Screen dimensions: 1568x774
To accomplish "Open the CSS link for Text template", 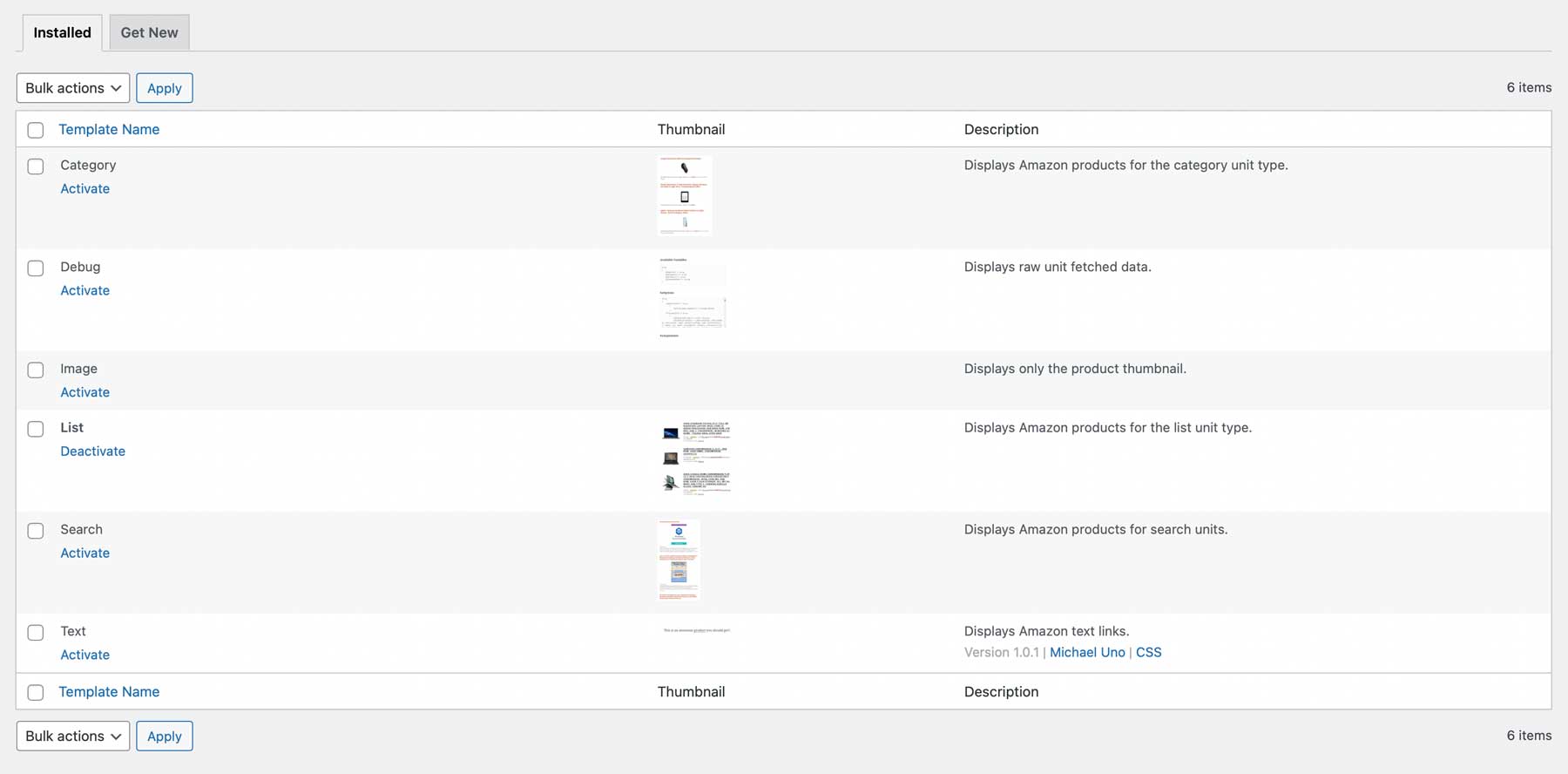I will pos(1148,653).
